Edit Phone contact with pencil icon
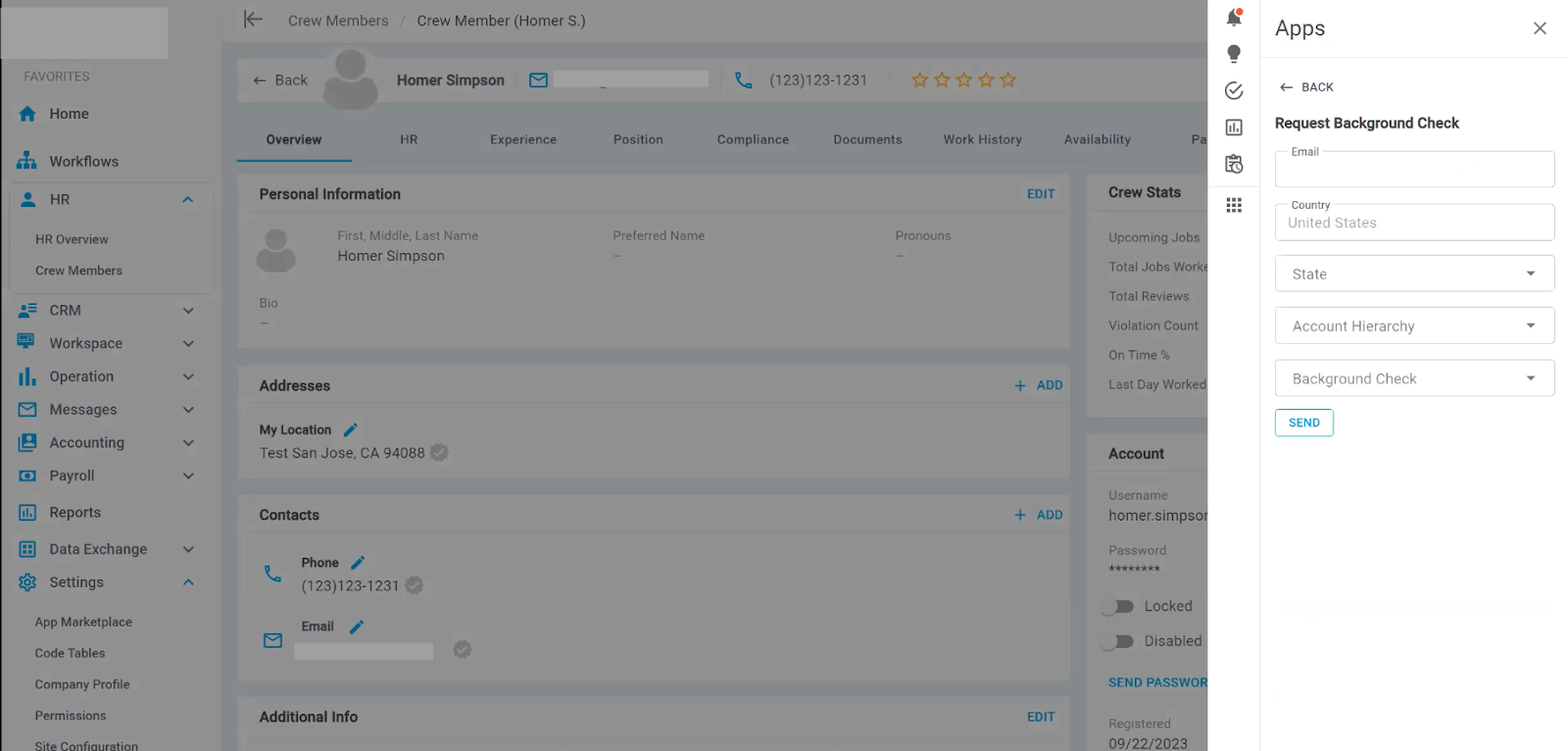This screenshot has width=1568, height=751. tap(358, 563)
